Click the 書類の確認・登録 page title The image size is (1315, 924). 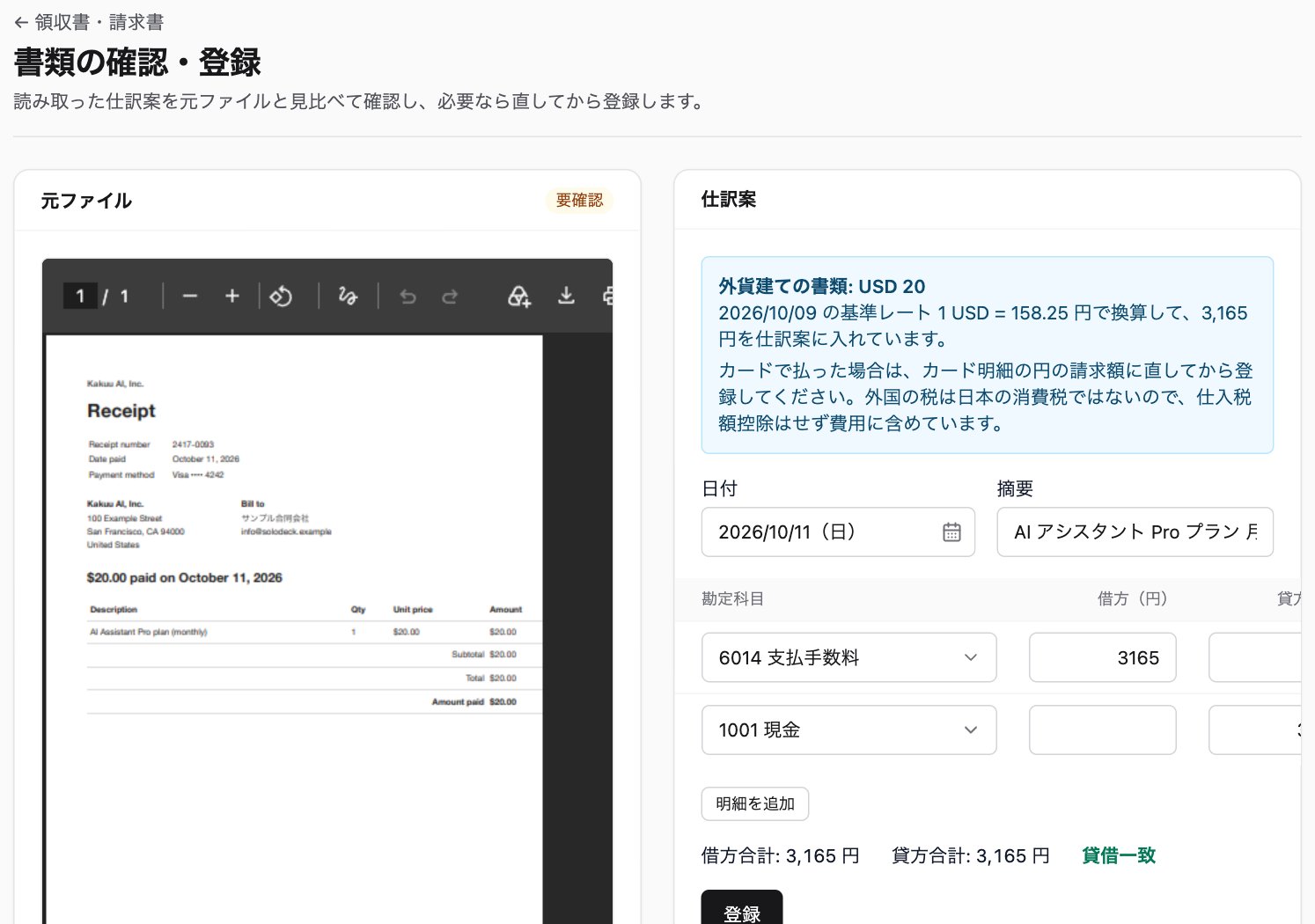137,62
